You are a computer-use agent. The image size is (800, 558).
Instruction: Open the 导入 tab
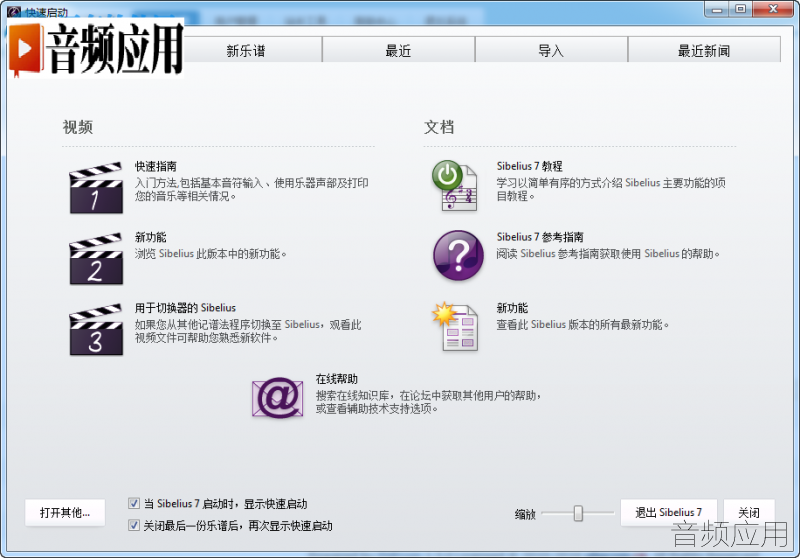click(551, 49)
